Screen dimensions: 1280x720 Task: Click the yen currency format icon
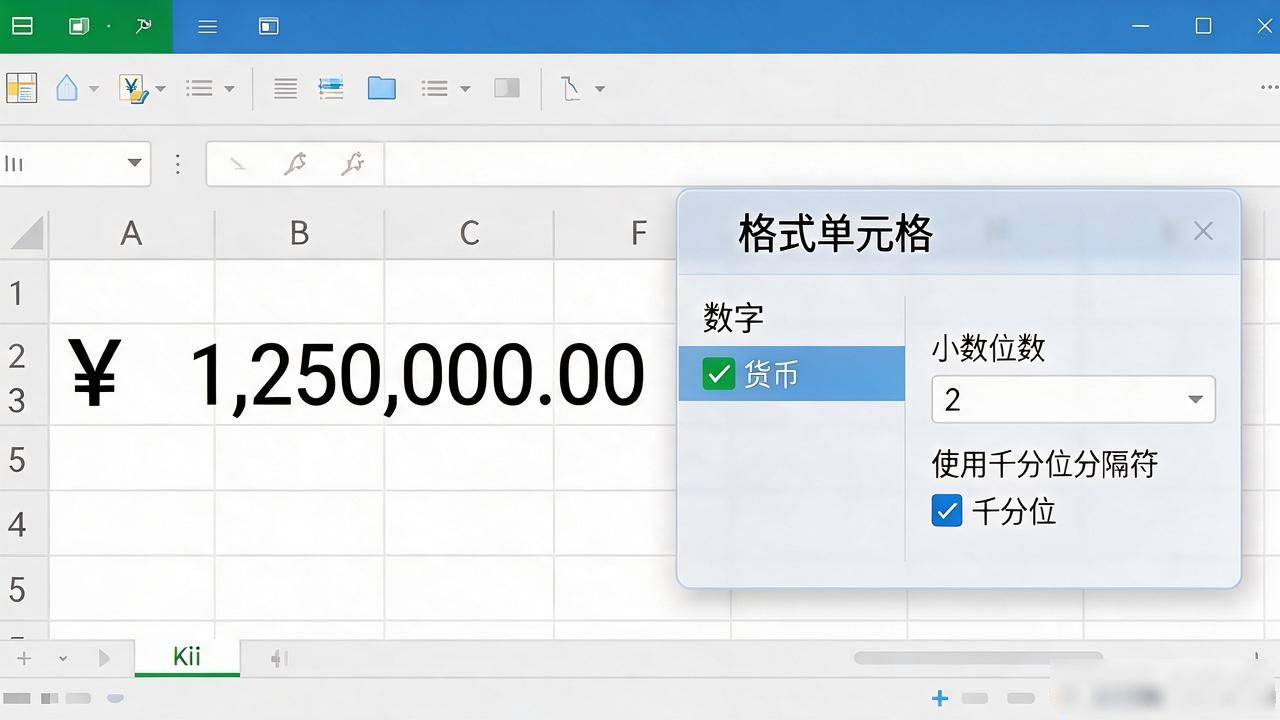tap(133, 88)
